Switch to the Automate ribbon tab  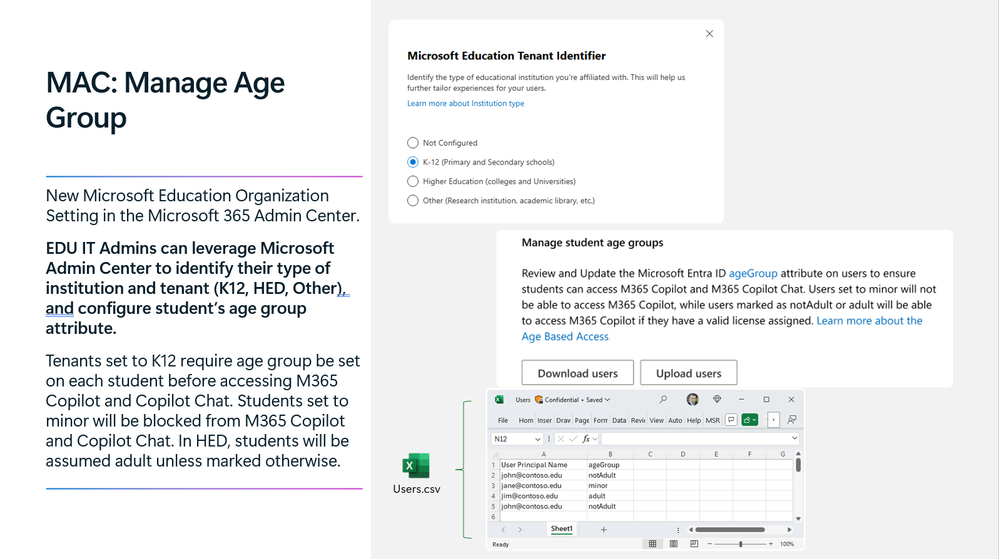[x=675, y=420]
